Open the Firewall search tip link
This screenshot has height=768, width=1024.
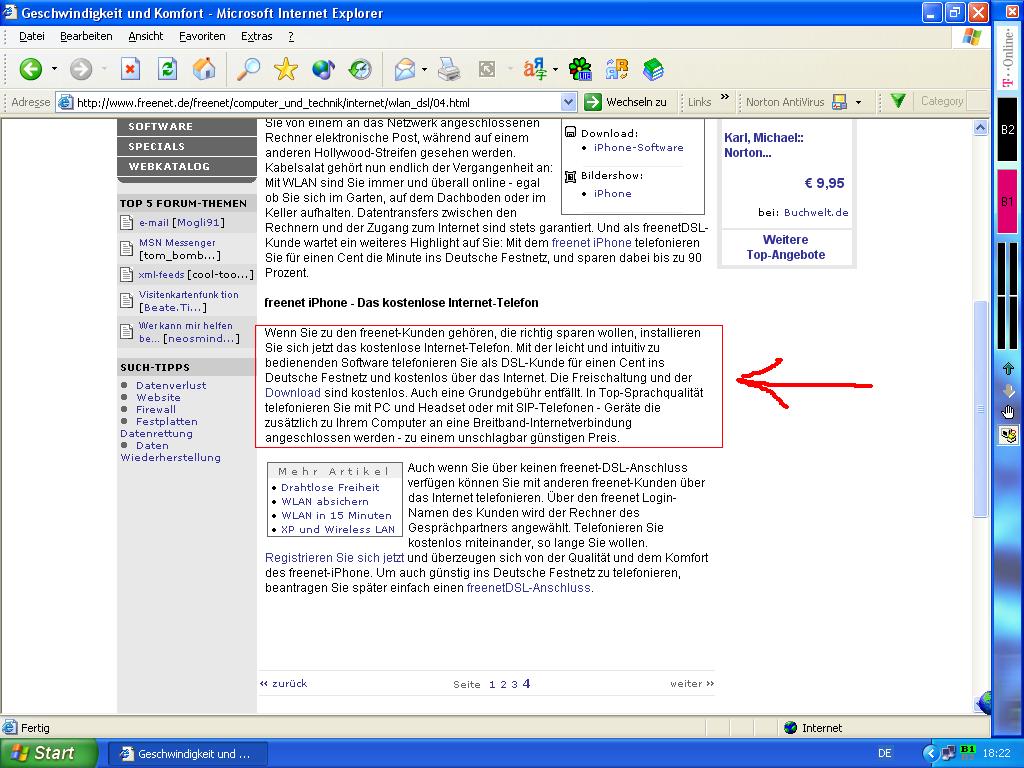(155, 409)
